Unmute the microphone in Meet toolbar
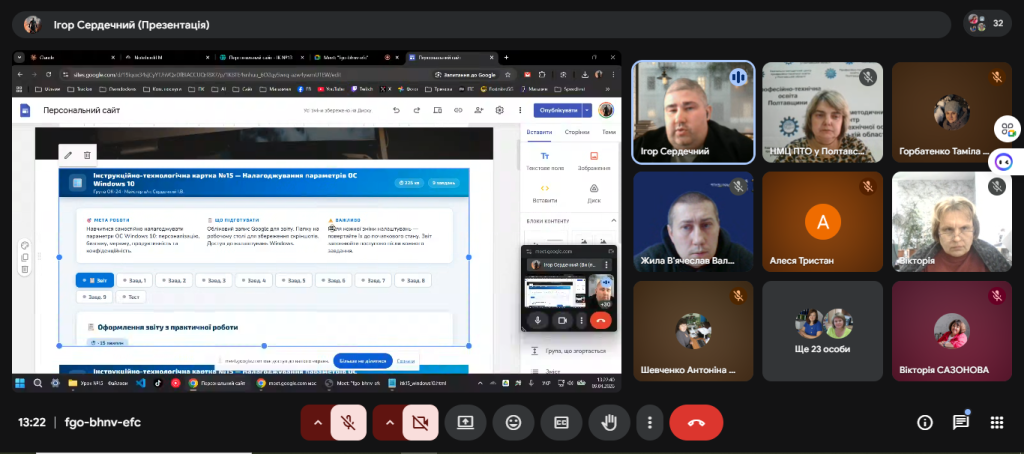Screen dimensions: 1024x454 point(349,422)
